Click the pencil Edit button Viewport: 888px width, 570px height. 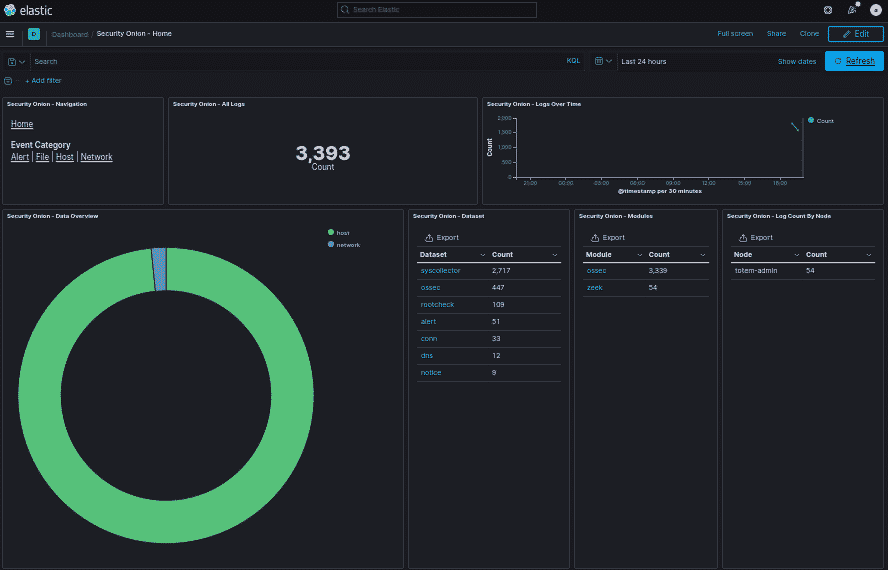click(855, 34)
